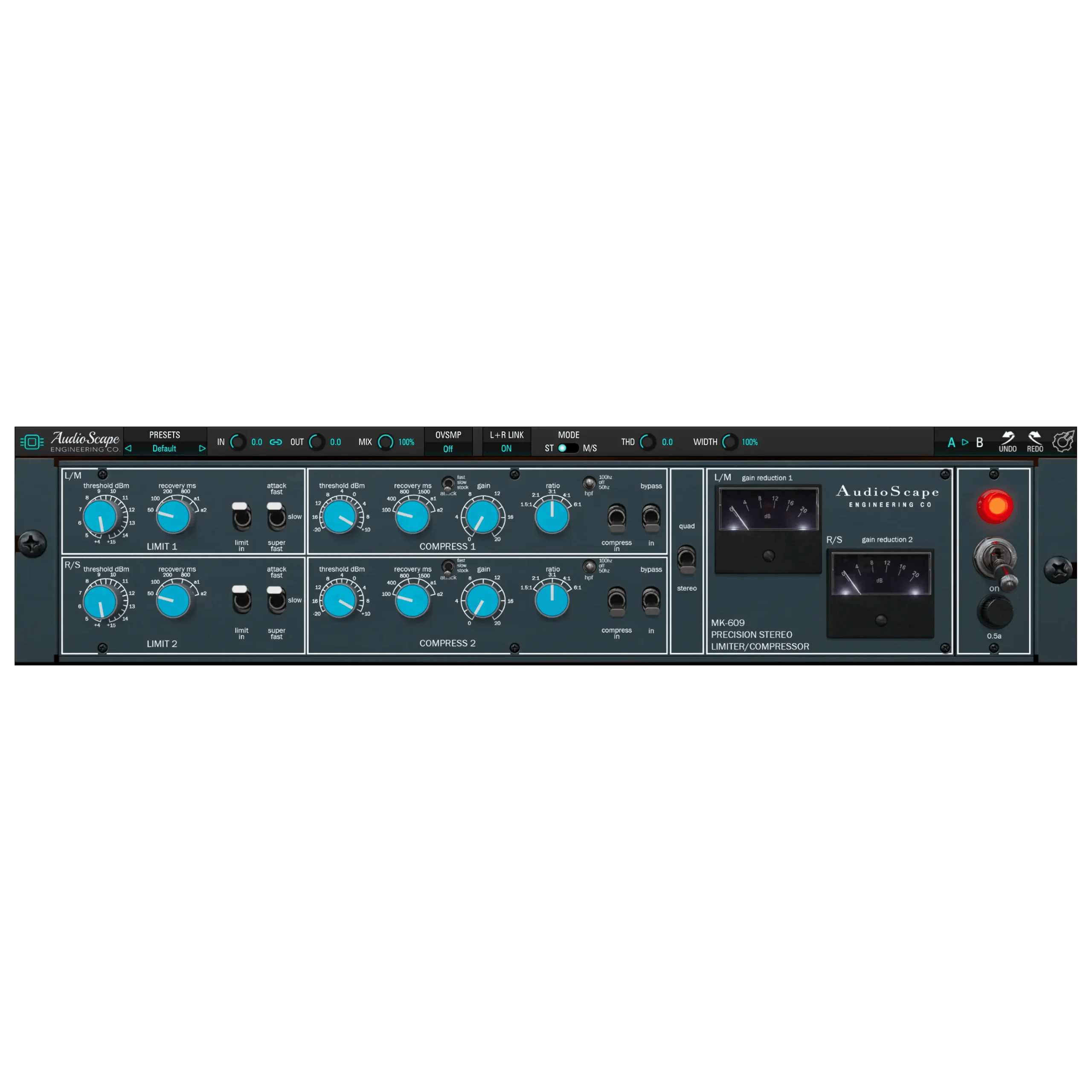The height and width of the screenshot is (1092, 1092).
Task: Click the THD knob
Action: coord(647,442)
